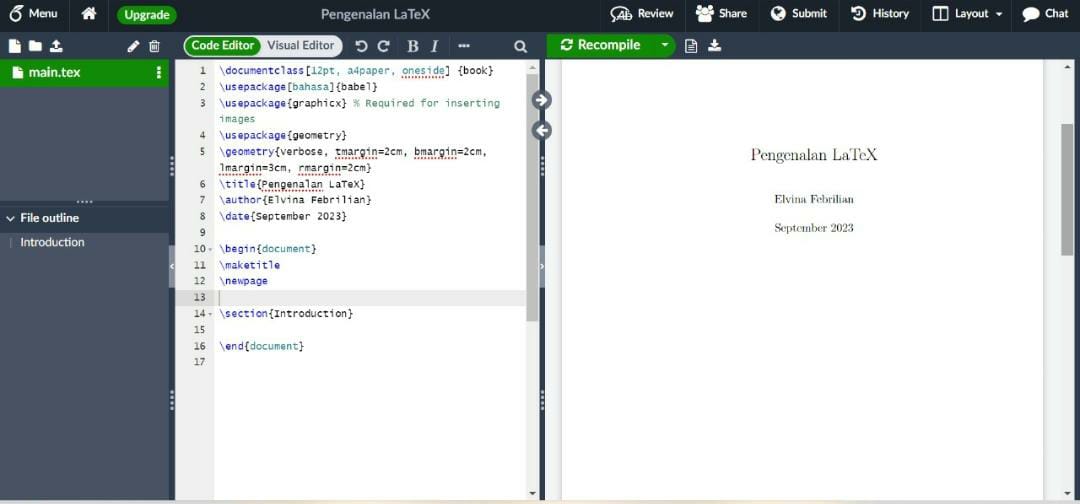Go to the home projects page
The width and height of the screenshot is (1080, 504).
89,14
